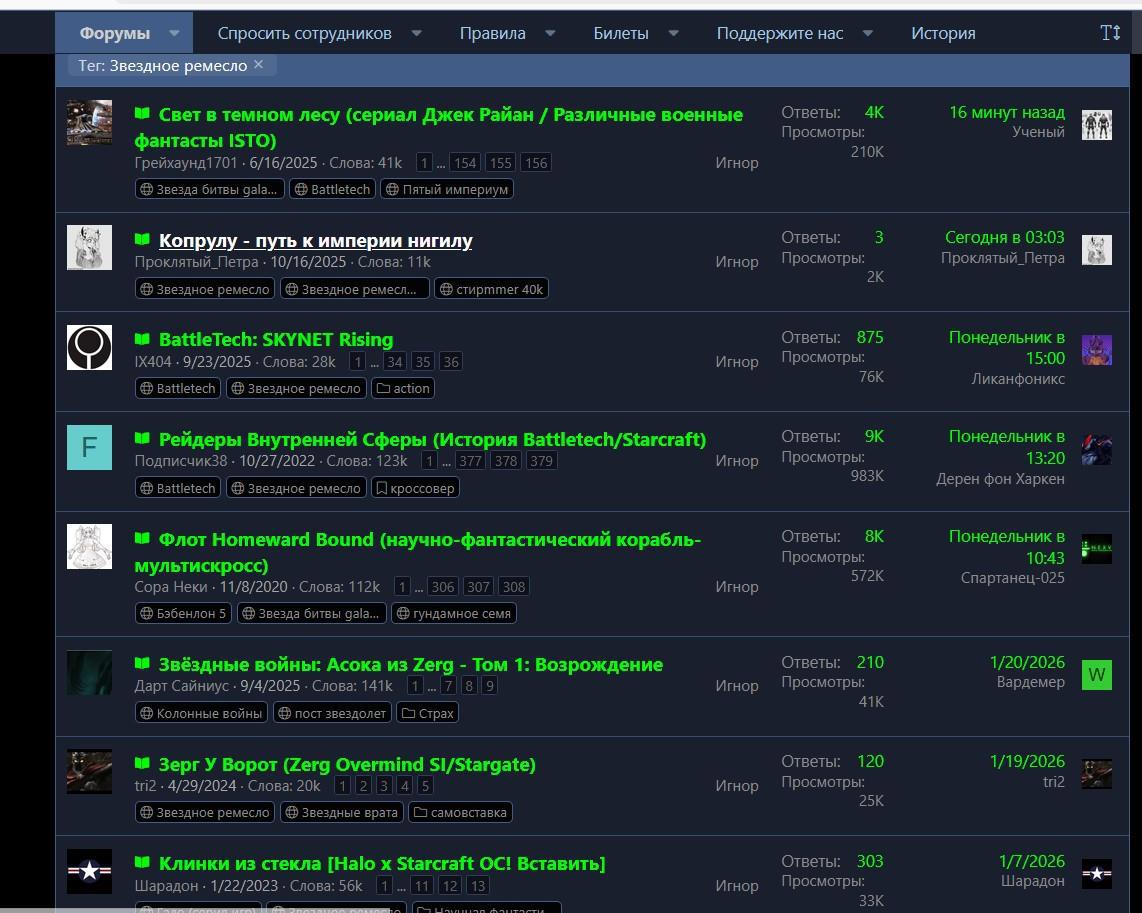Click the green book icon beside BattleTech: SKYNET Rising
Viewport: 1142px width, 913px height.
[142, 339]
